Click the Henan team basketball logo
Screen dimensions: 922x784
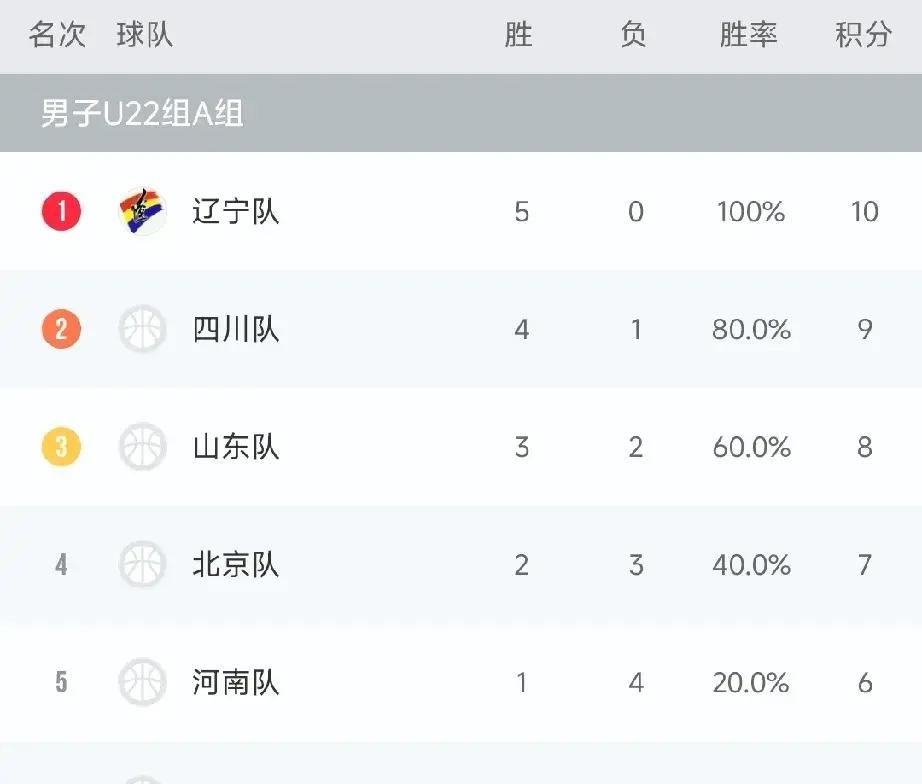[x=141, y=683]
